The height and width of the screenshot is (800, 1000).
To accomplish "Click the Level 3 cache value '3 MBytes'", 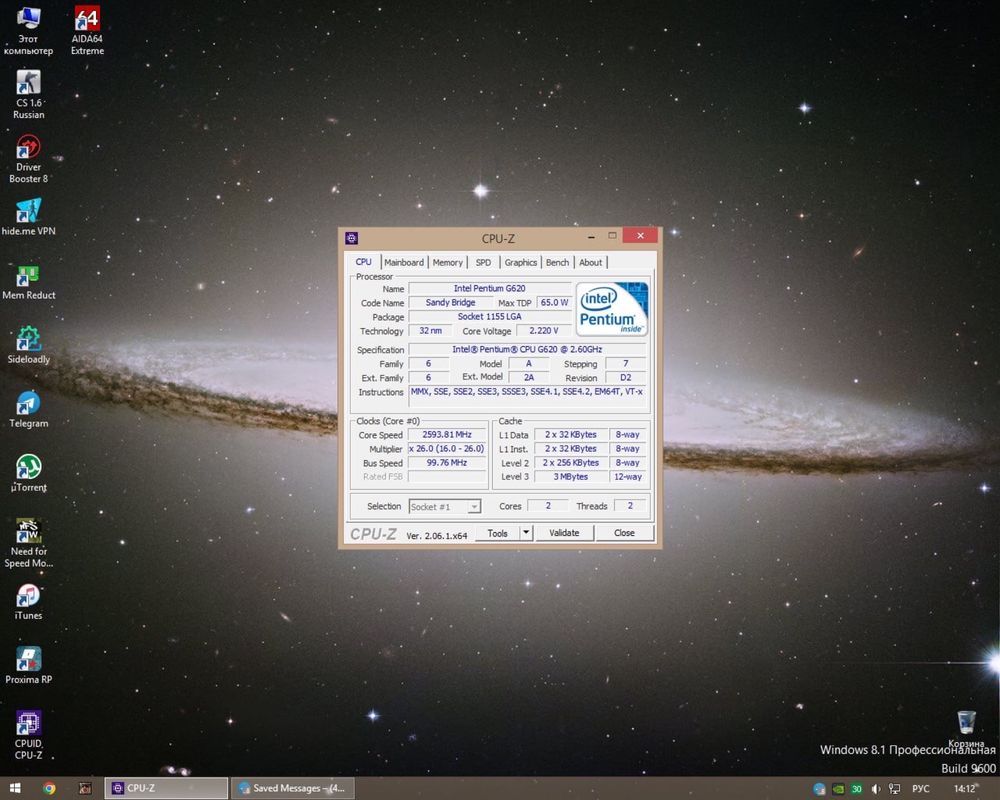I will (571, 477).
